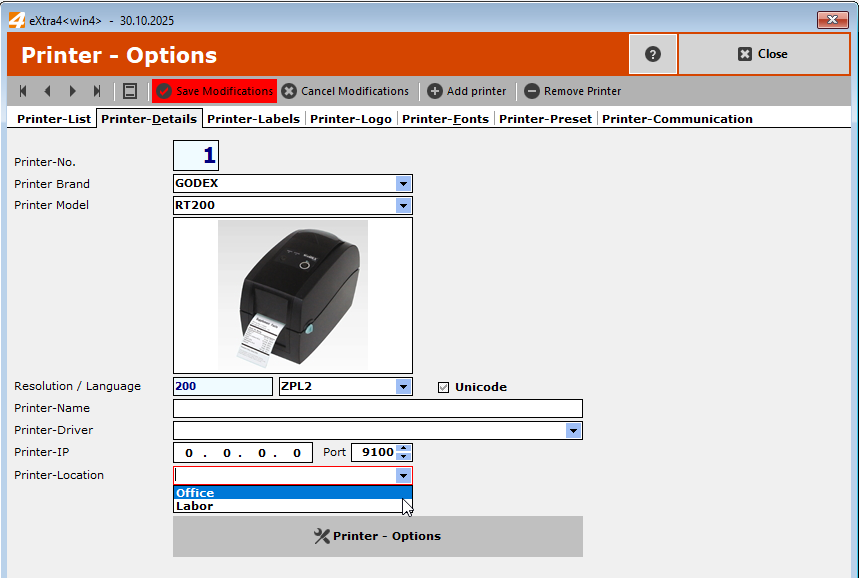Enable the Unicode checkbox
Viewport: 859px width, 578px height.
(x=444, y=387)
